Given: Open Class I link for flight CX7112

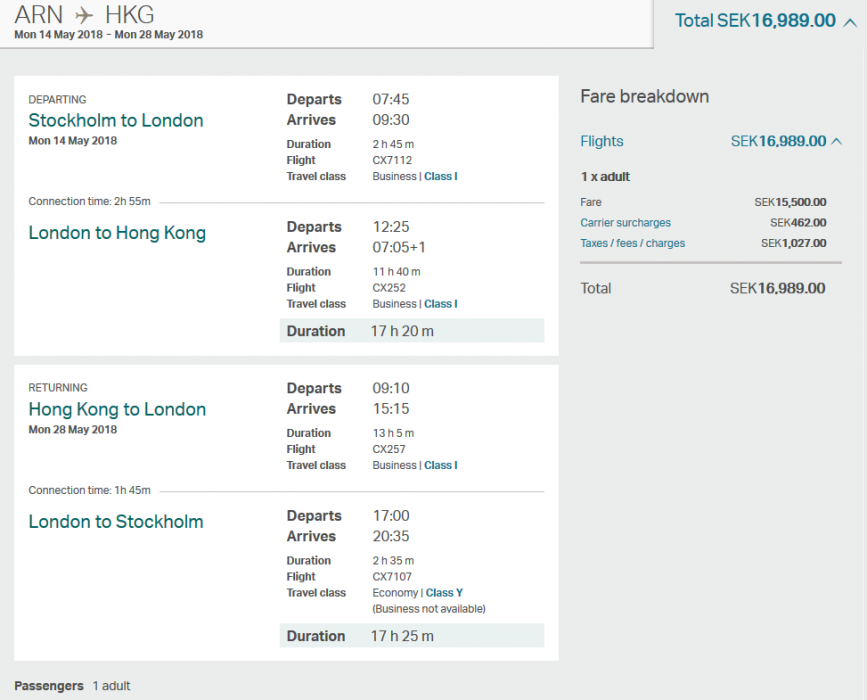Looking at the screenshot, I should pos(440,176).
